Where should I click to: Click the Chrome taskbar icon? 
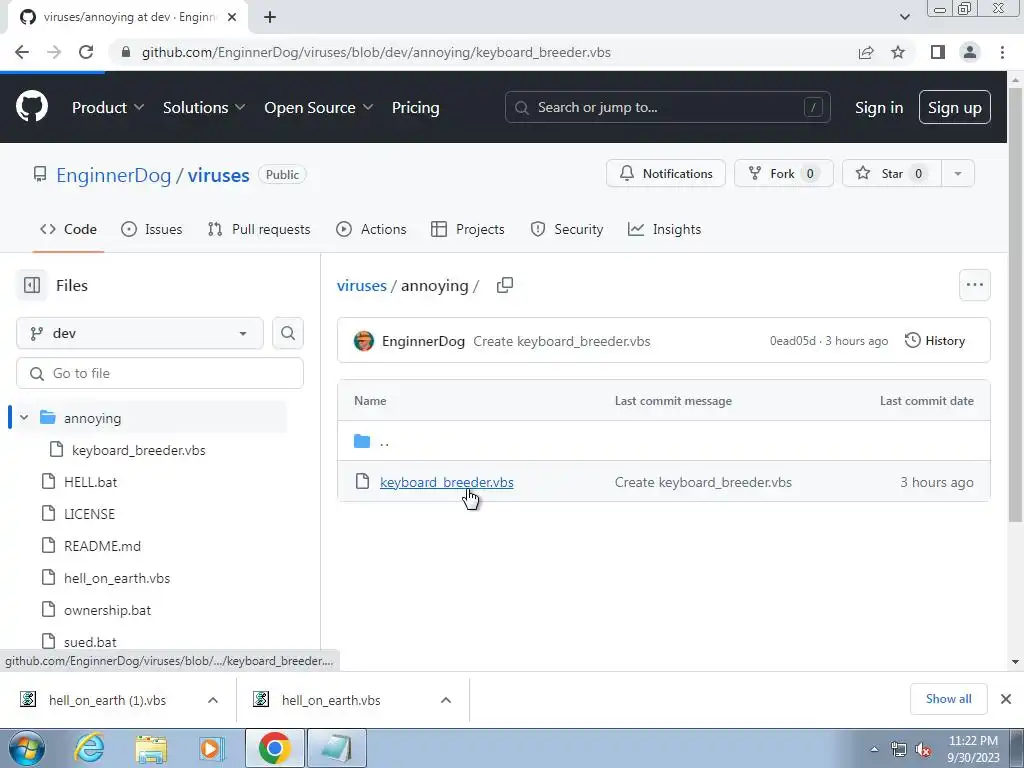point(274,748)
